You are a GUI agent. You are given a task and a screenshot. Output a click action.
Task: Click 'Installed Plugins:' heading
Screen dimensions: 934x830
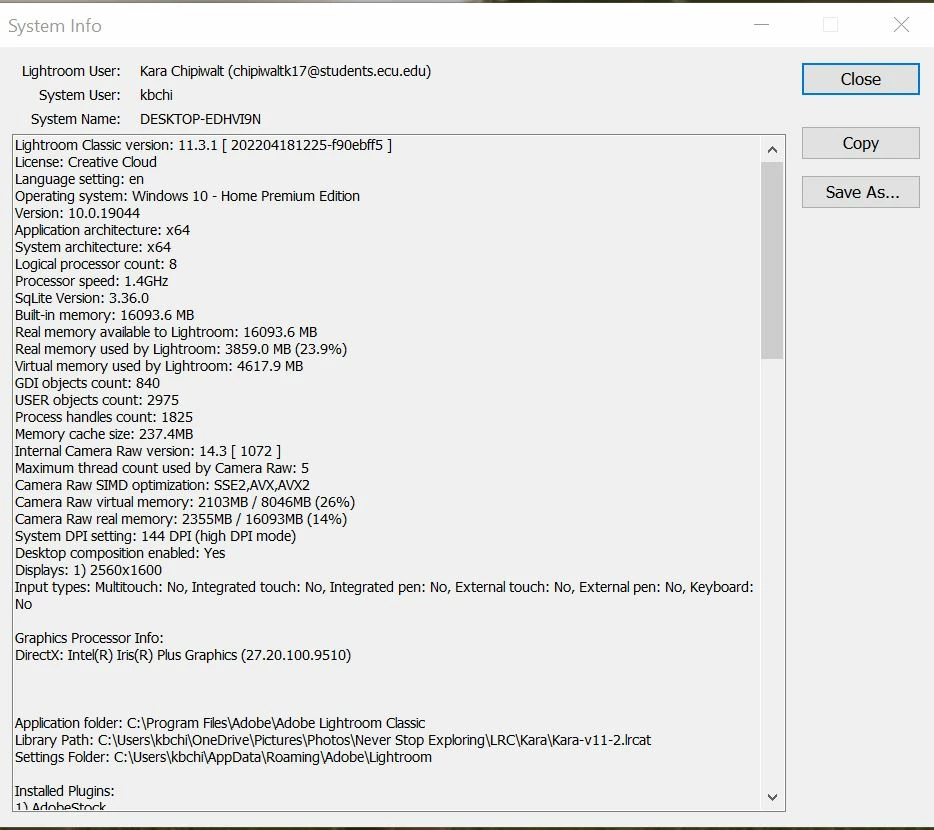point(64,791)
